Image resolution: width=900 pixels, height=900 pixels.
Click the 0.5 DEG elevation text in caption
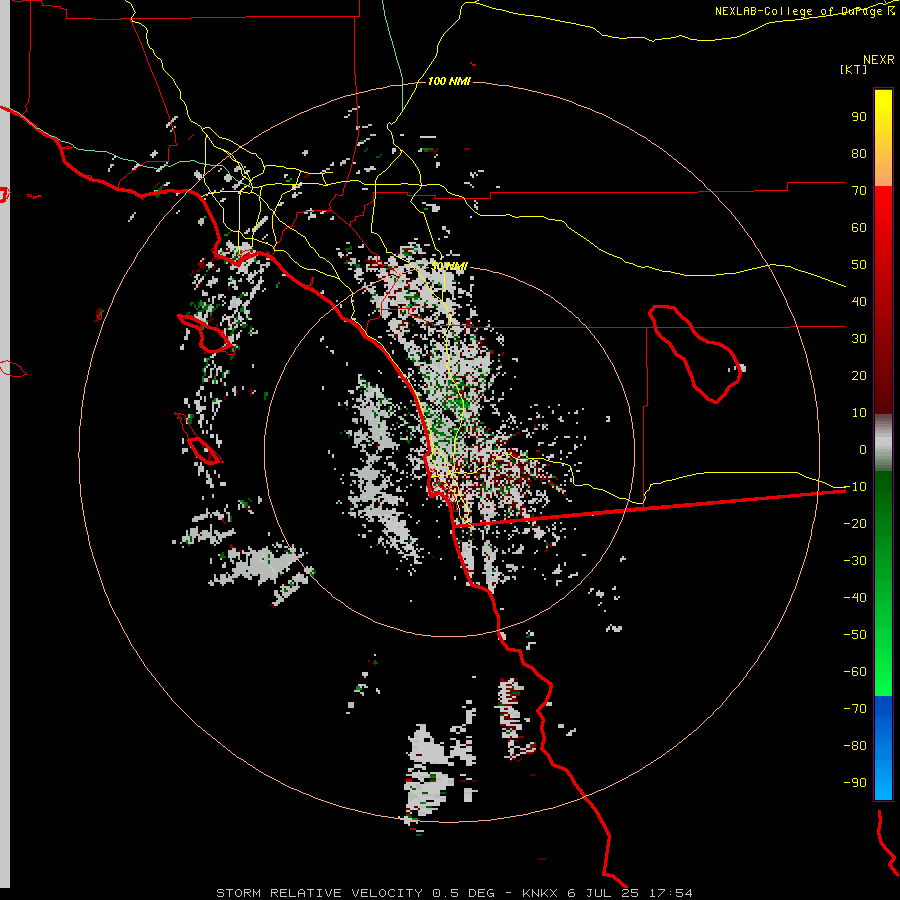click(x=463, y=893)
